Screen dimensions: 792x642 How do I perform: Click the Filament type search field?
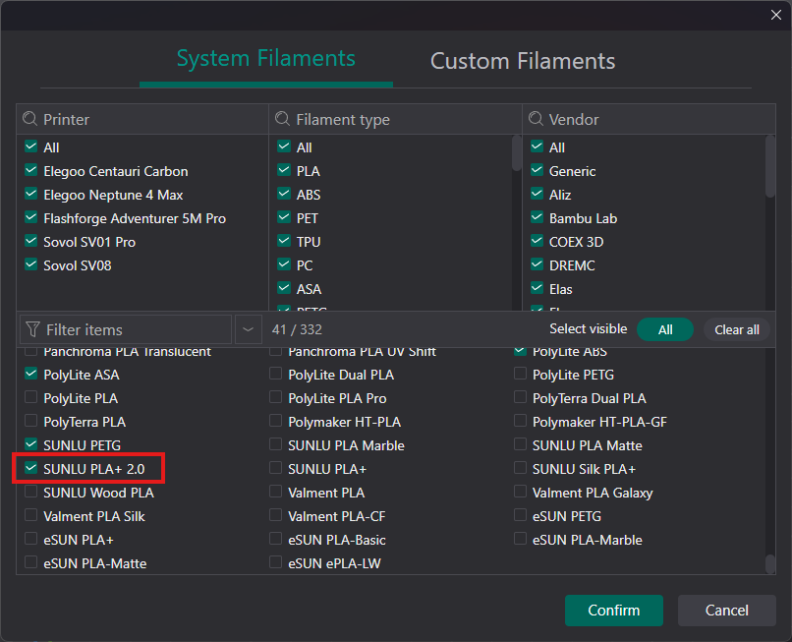(x=395, y=120)
